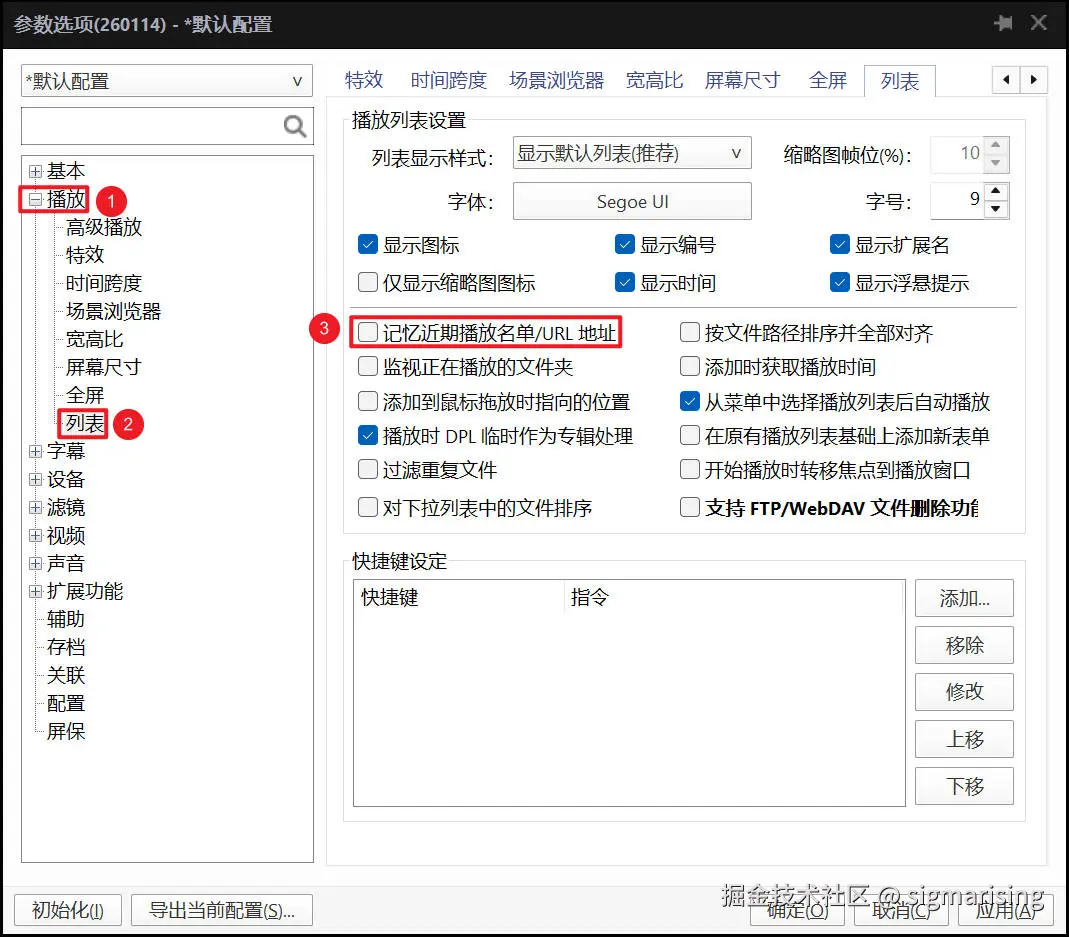Switch to the 宽高比 tab

(x=654, y=81)
